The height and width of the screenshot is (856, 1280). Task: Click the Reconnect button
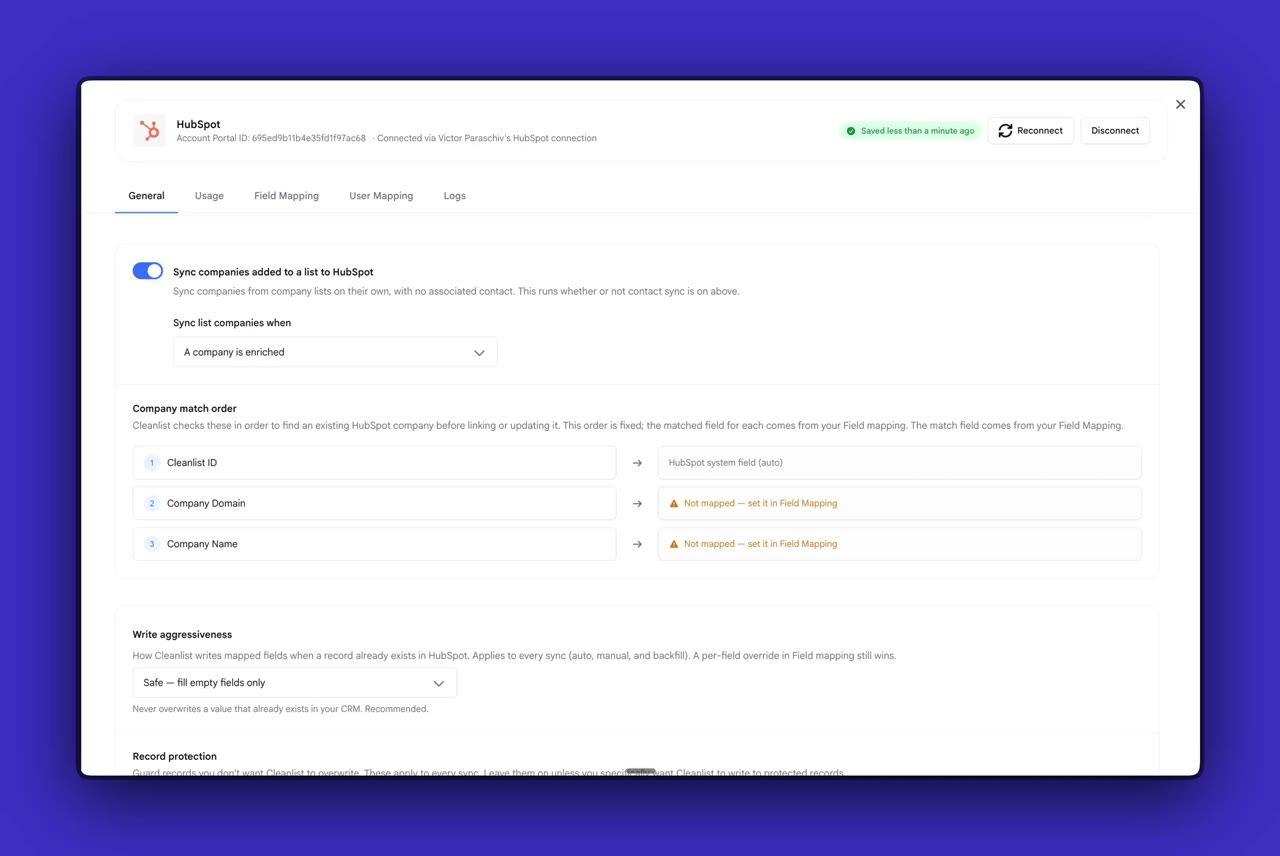[1031, 131]
